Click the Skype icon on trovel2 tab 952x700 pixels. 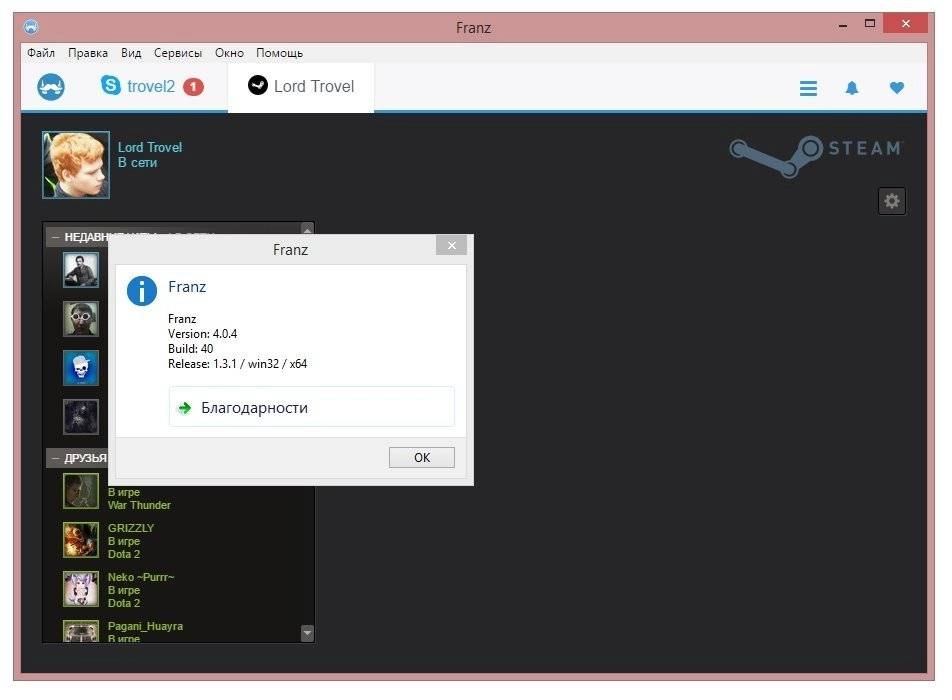pos(110,85)
